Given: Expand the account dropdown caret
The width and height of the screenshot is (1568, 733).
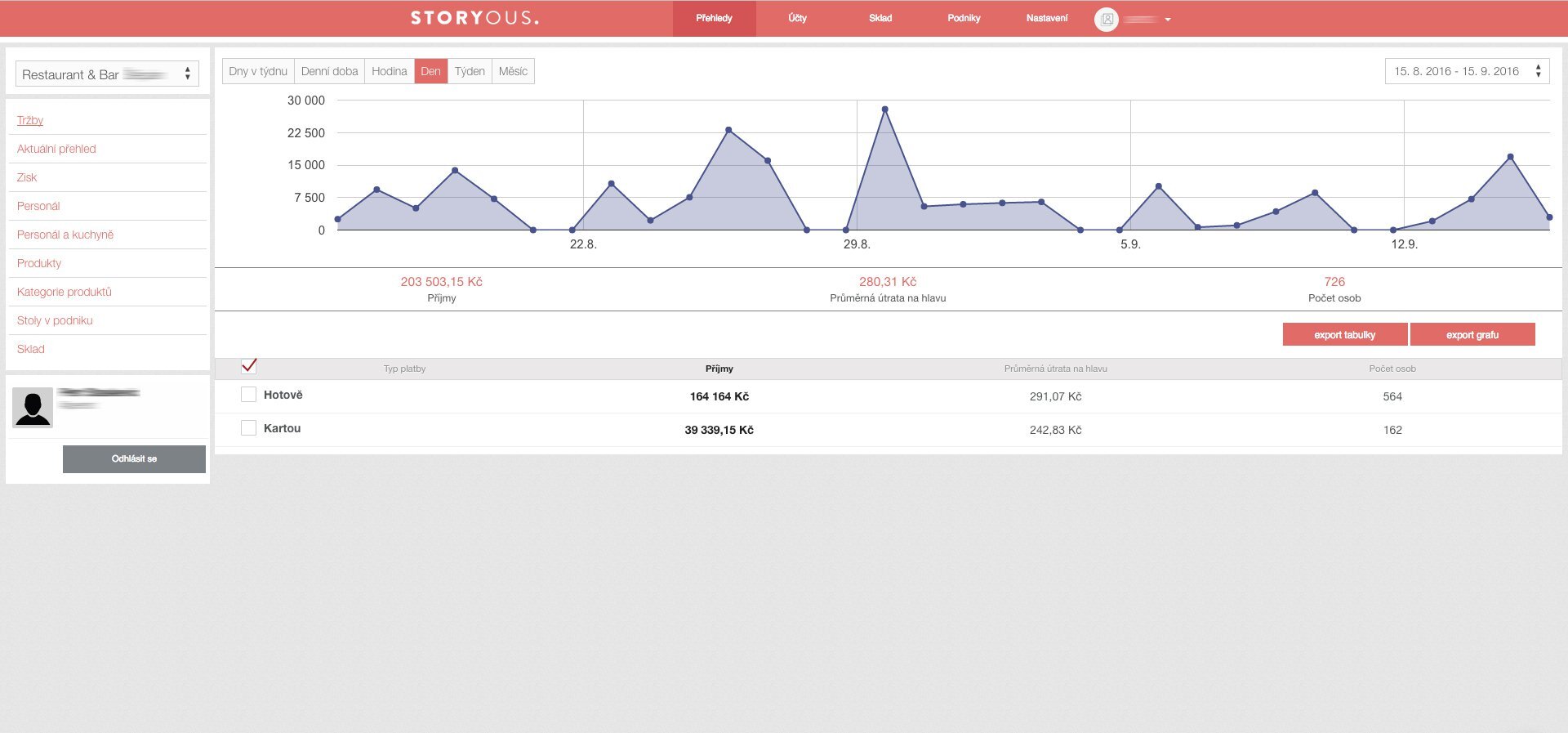Looking at the screenshot, I should 1168,20.
